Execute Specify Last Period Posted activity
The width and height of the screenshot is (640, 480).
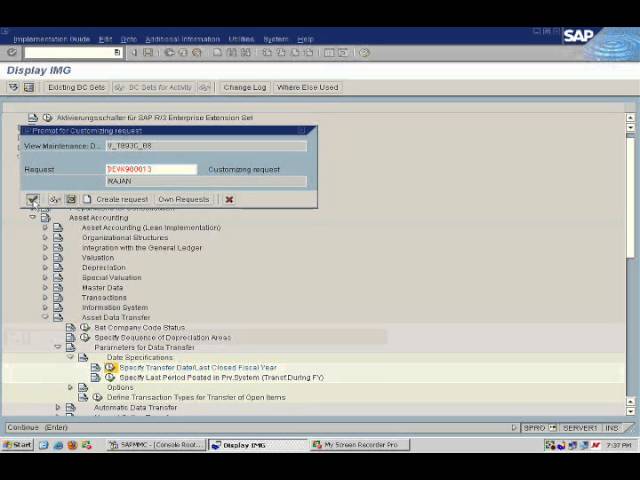pyautogui.click(x=110, y=377)
